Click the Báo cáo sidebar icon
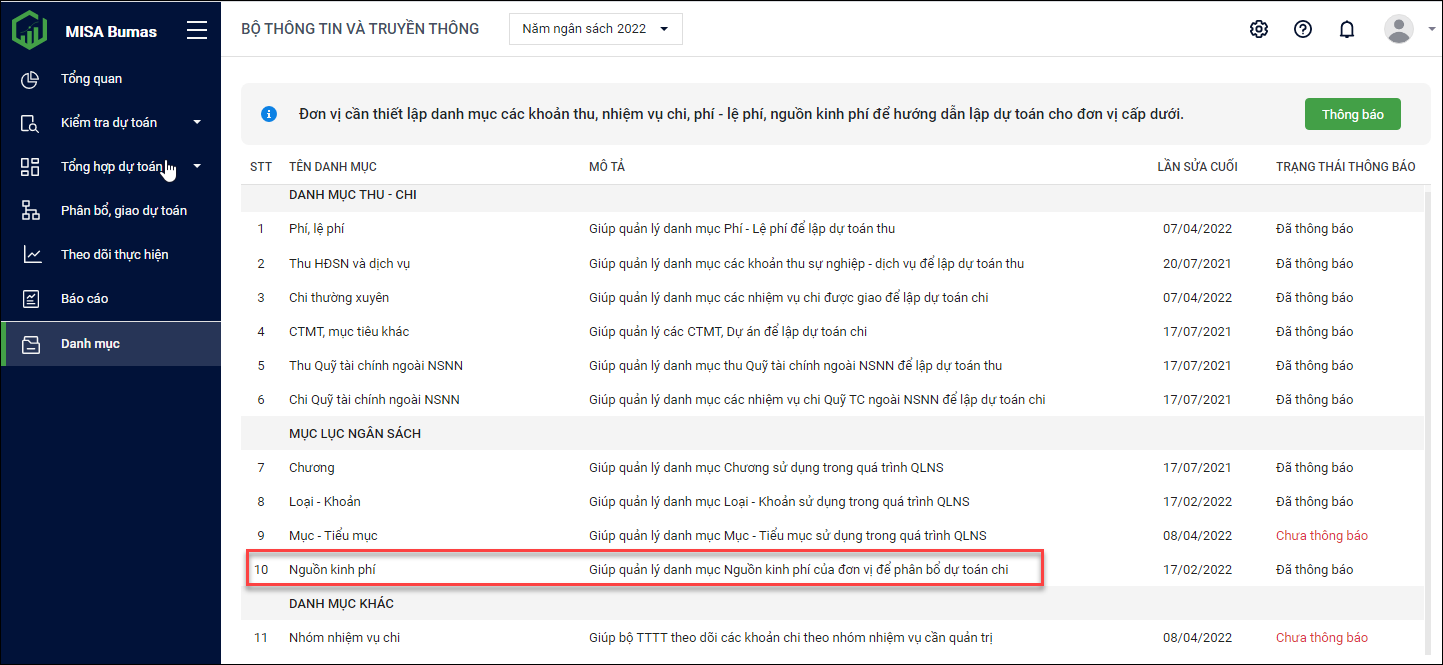 click(x=31, y=299)
